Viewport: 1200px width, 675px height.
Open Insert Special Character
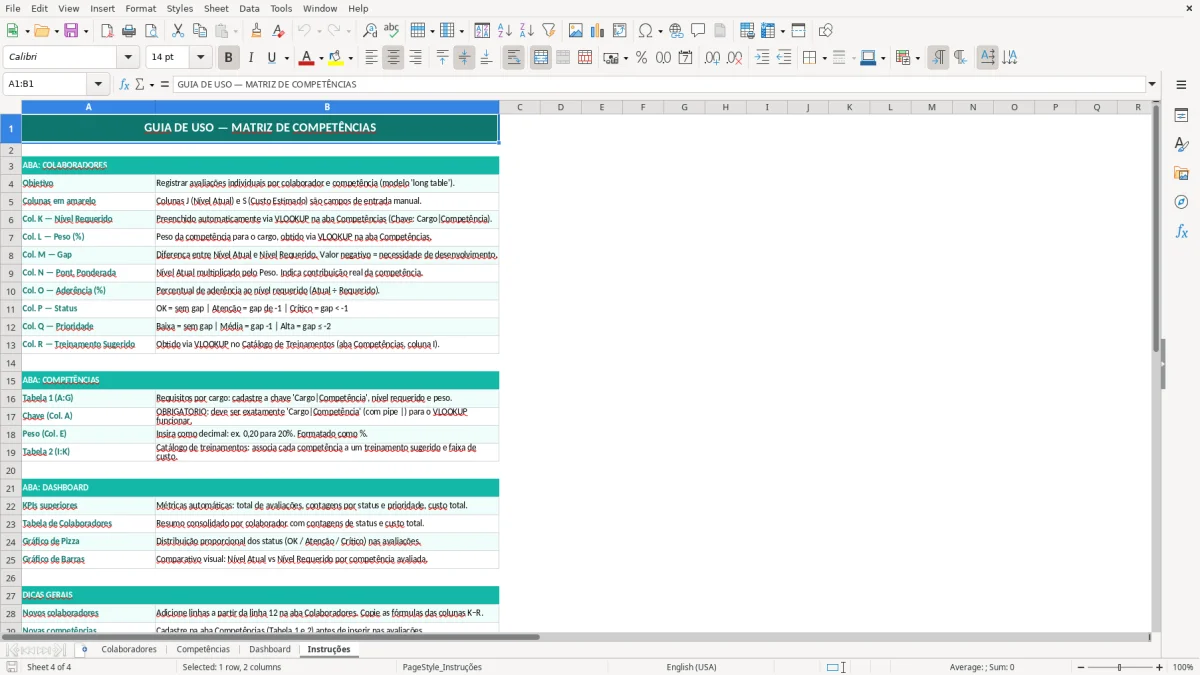pyautogui.click(x=646, y=30)
